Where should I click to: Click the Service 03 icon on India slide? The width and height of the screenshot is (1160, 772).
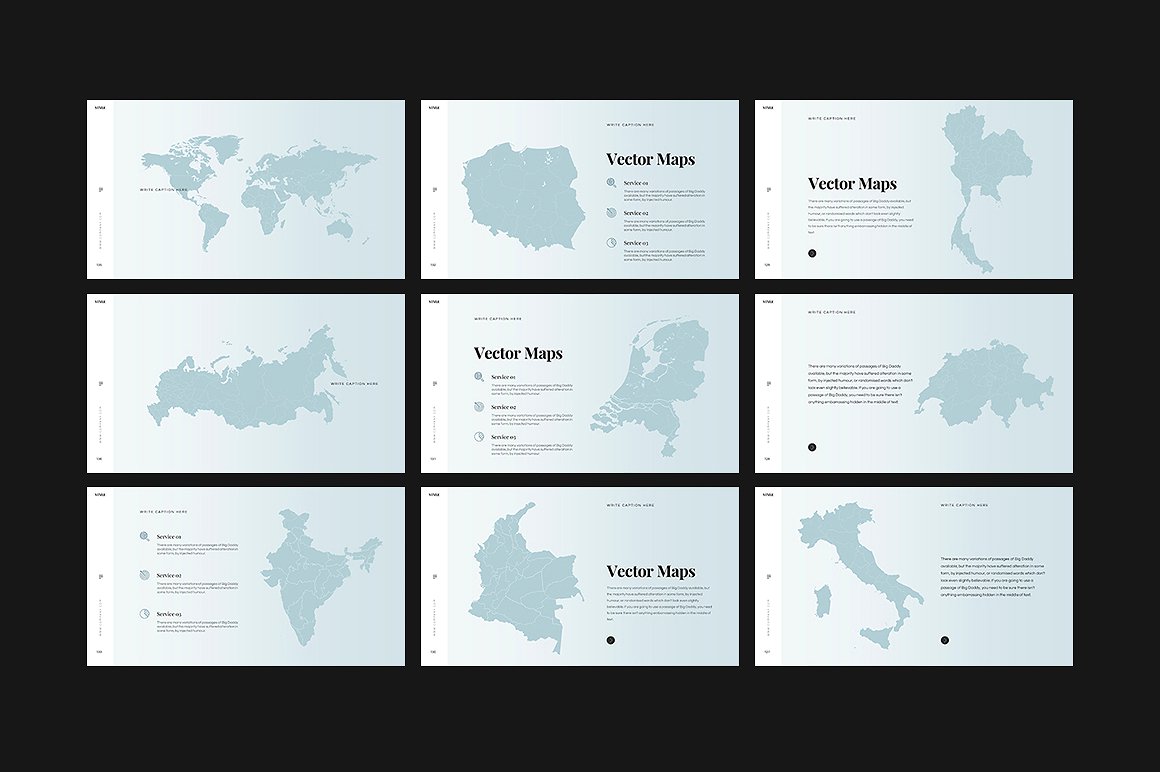[145, 613]
